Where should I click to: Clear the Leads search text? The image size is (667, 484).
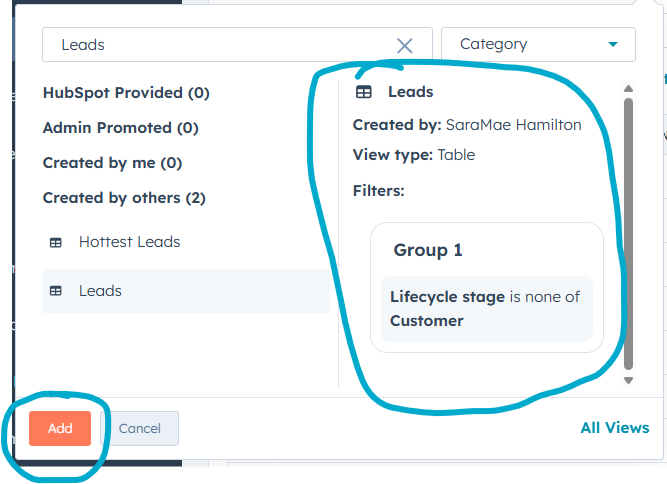[x=404, y=45]
